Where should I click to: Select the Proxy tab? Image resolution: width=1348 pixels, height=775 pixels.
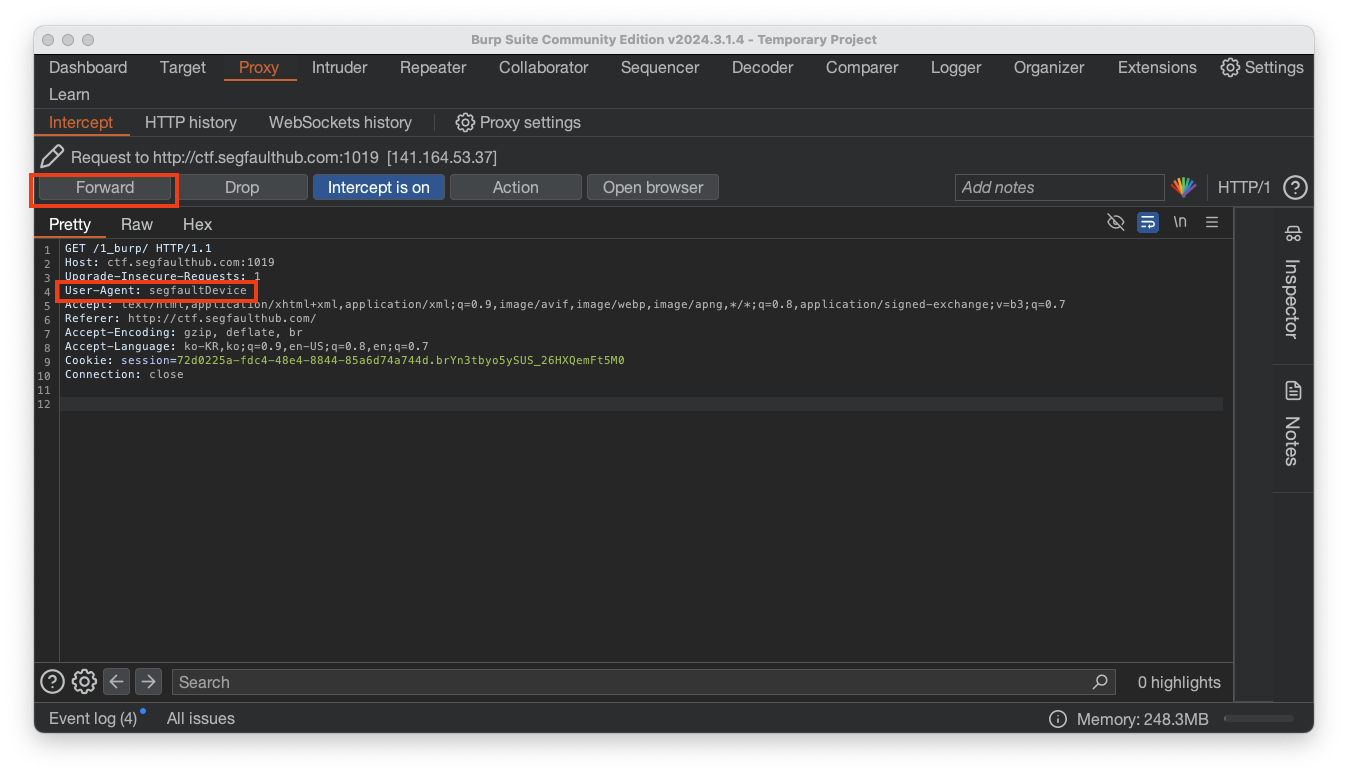point(259,68)
